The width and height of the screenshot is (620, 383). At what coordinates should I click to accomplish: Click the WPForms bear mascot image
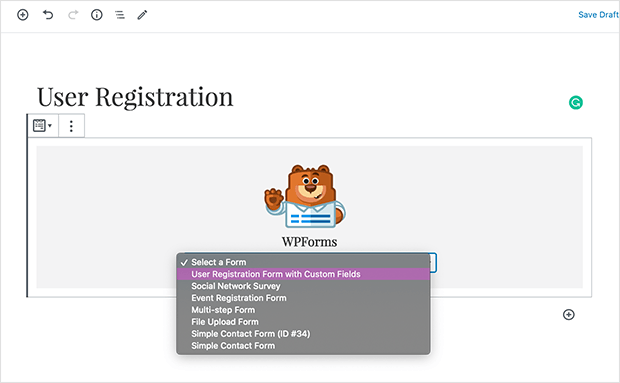[305, 196]
